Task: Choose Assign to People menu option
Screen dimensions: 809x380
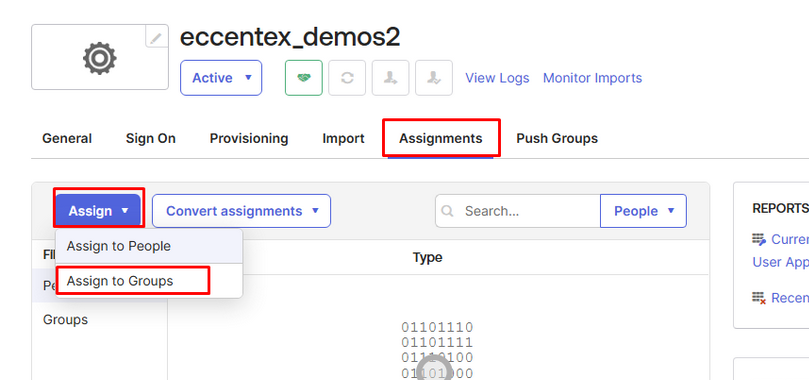Action: tap(149, 246)
